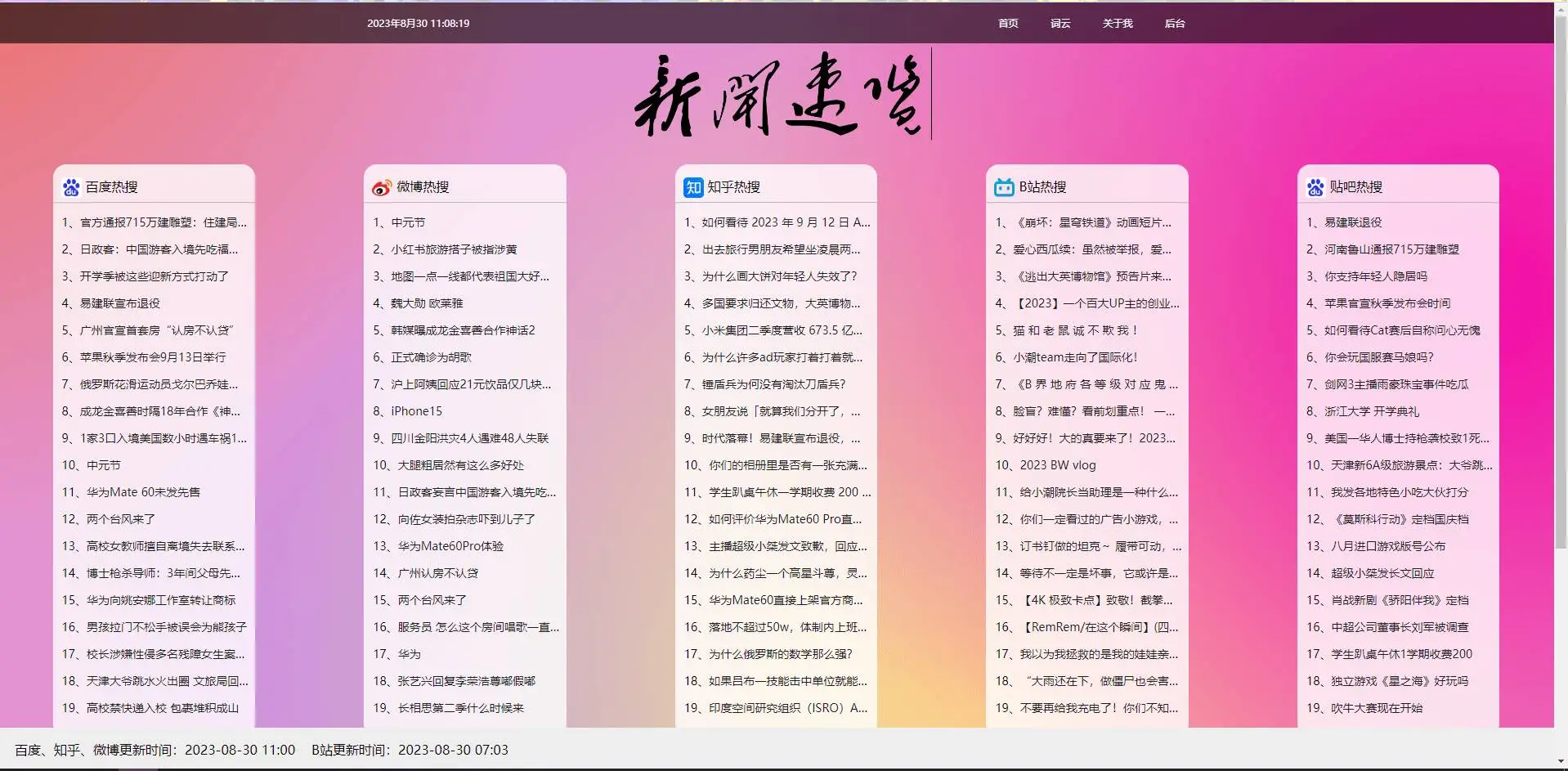1568x771 pixels.
Task: Open Bilibili item 《崩坏：星穹铁道》动画短片
Action: 1083,222
